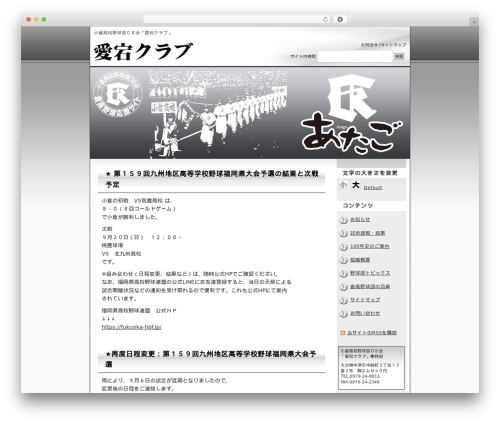This screenshot has width=500, height=423.
Task: Click the bullet icon beside お知らせ
Action: tap(344, 220)
